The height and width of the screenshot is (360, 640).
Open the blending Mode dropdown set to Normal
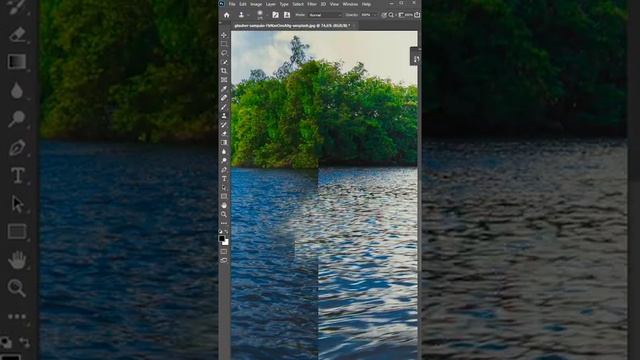325,15
